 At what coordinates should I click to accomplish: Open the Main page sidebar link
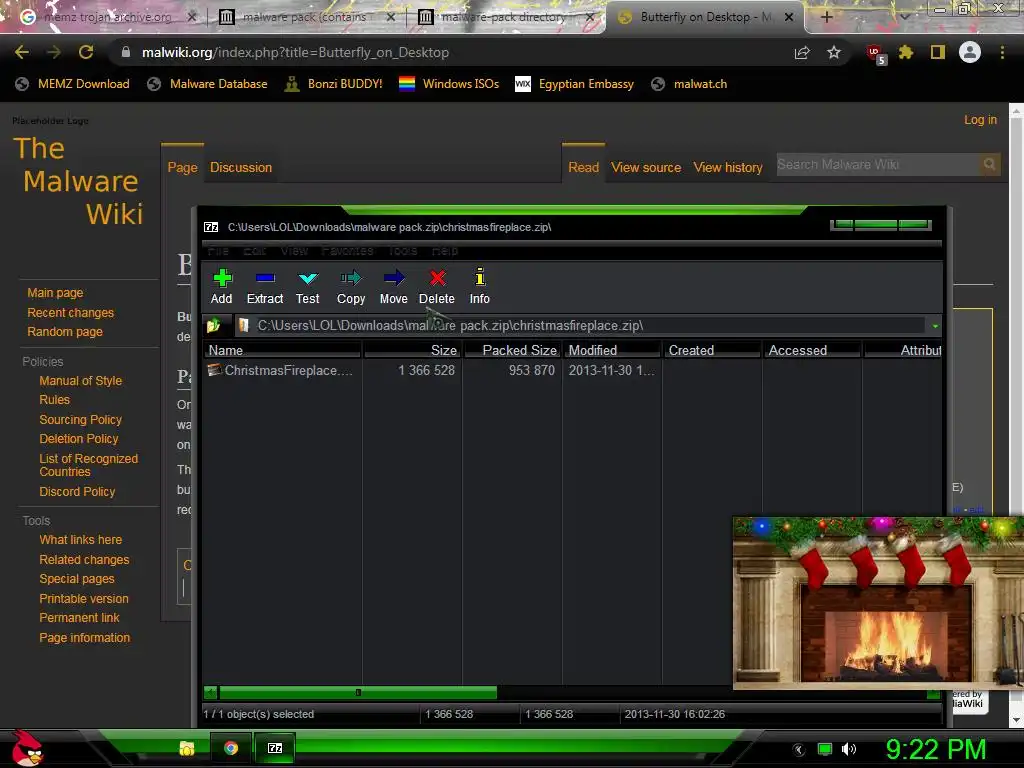[55, 293]
